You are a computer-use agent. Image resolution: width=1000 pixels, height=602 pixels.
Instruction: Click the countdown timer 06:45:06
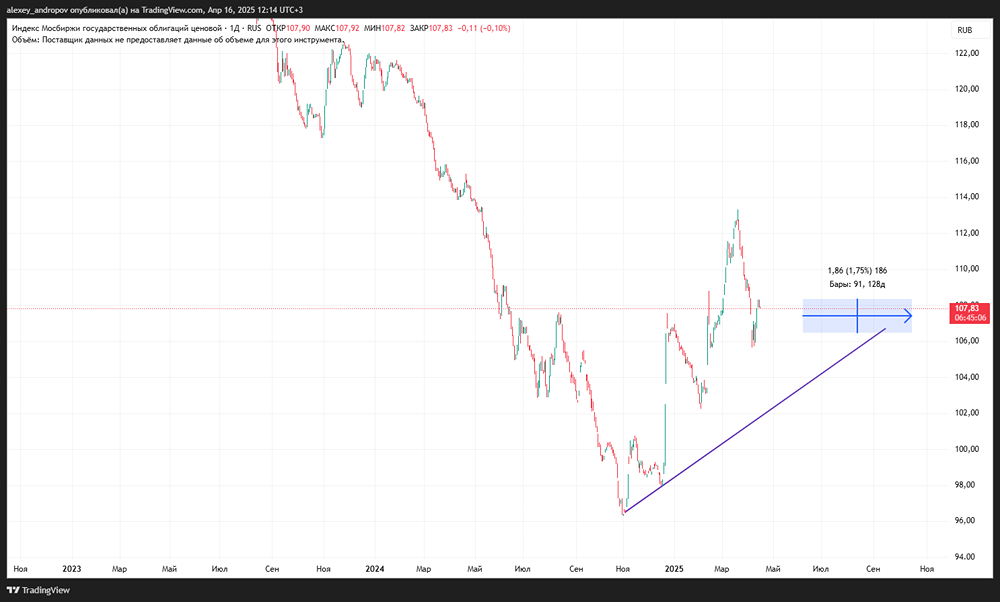tap(969, 318)
